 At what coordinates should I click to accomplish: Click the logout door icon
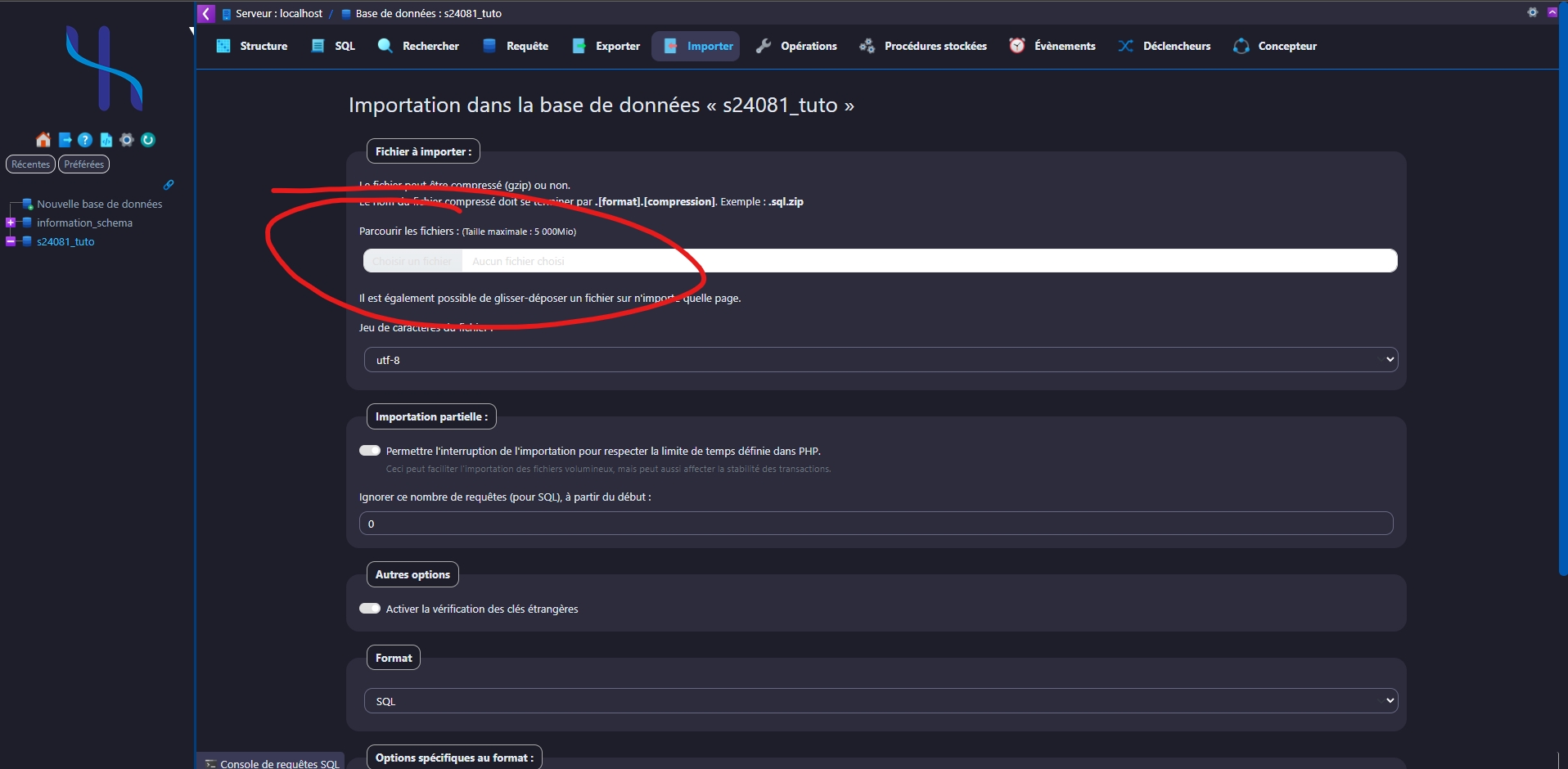65,140
